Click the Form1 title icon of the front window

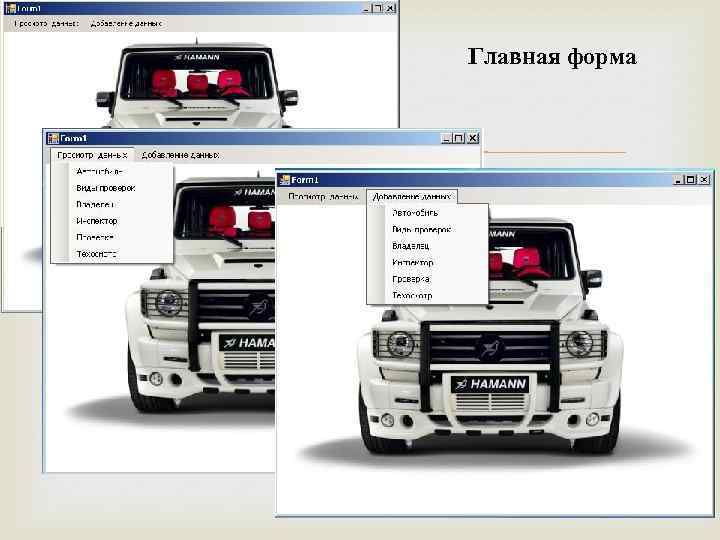click(x=285, y=180)
